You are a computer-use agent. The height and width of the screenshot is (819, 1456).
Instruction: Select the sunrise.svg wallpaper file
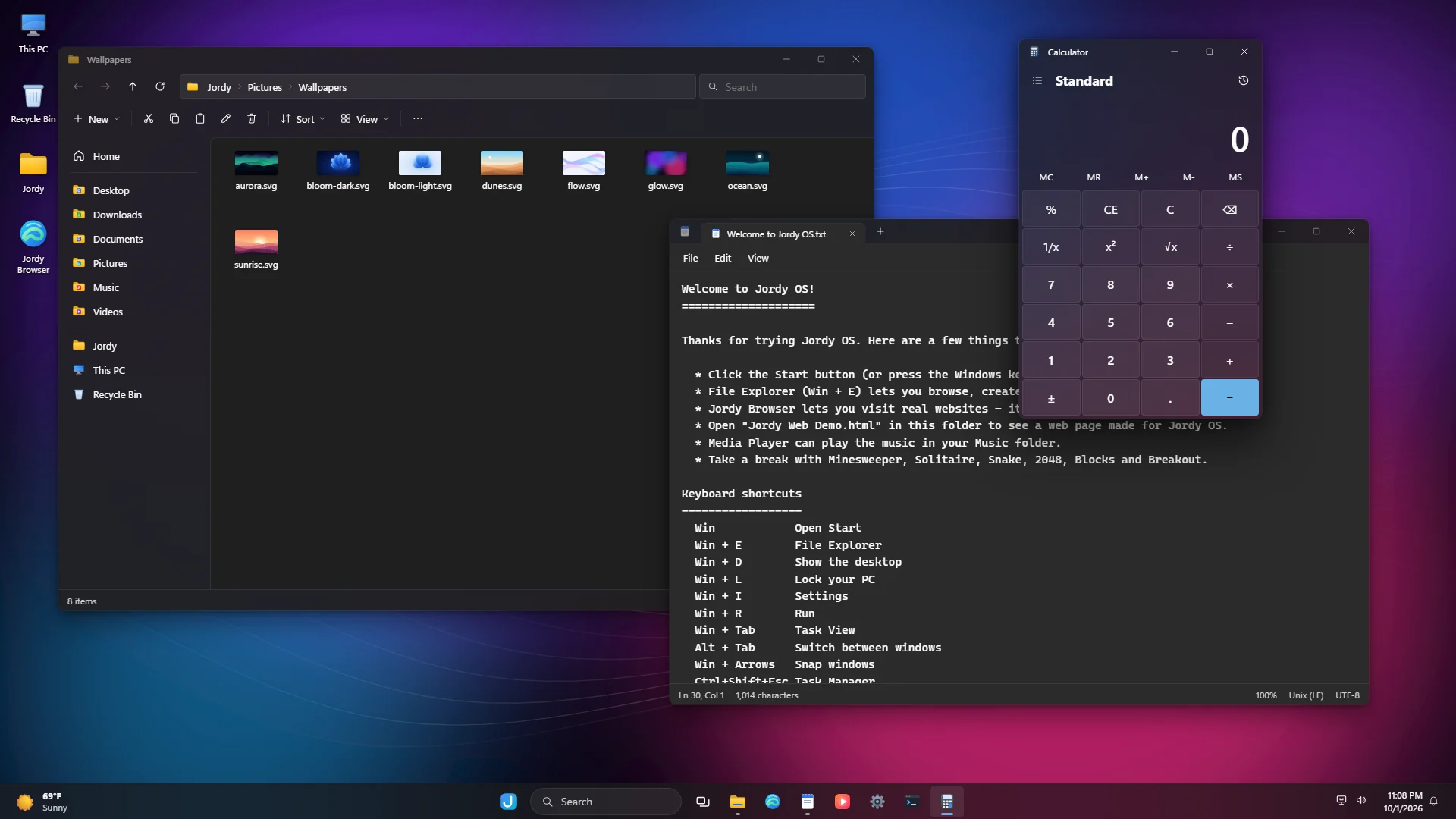click(256, 249)
